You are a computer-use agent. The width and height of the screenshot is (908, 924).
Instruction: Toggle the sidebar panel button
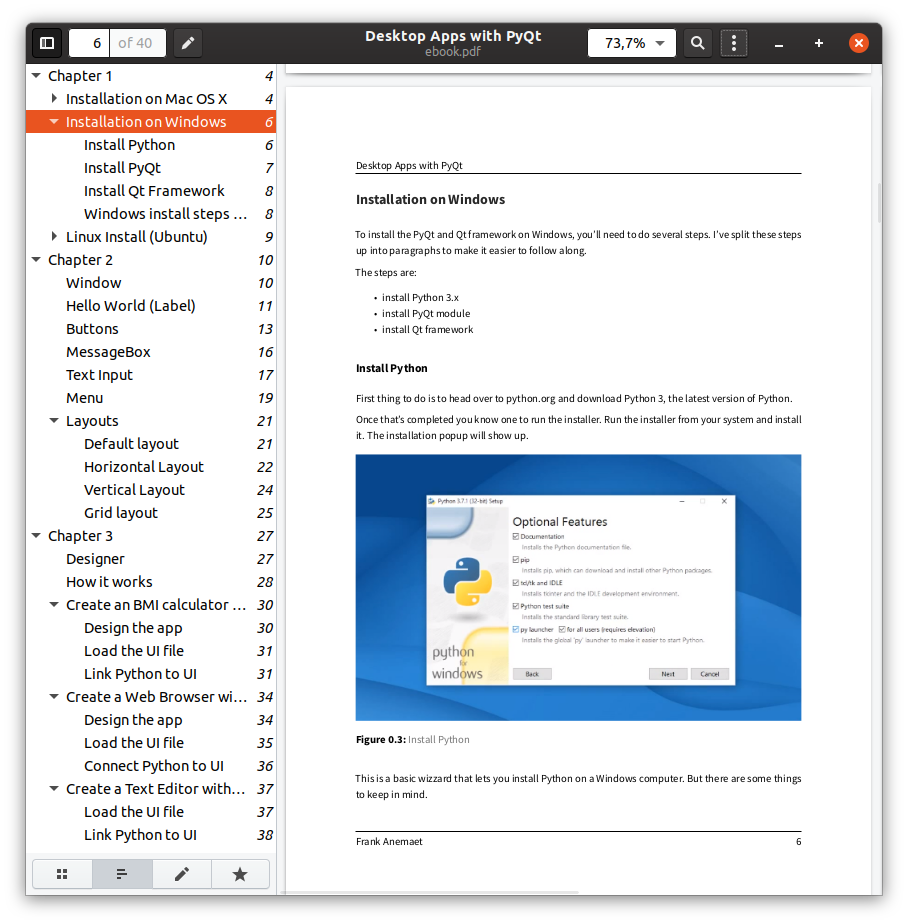pyautogui.click(x=47, y=43)
